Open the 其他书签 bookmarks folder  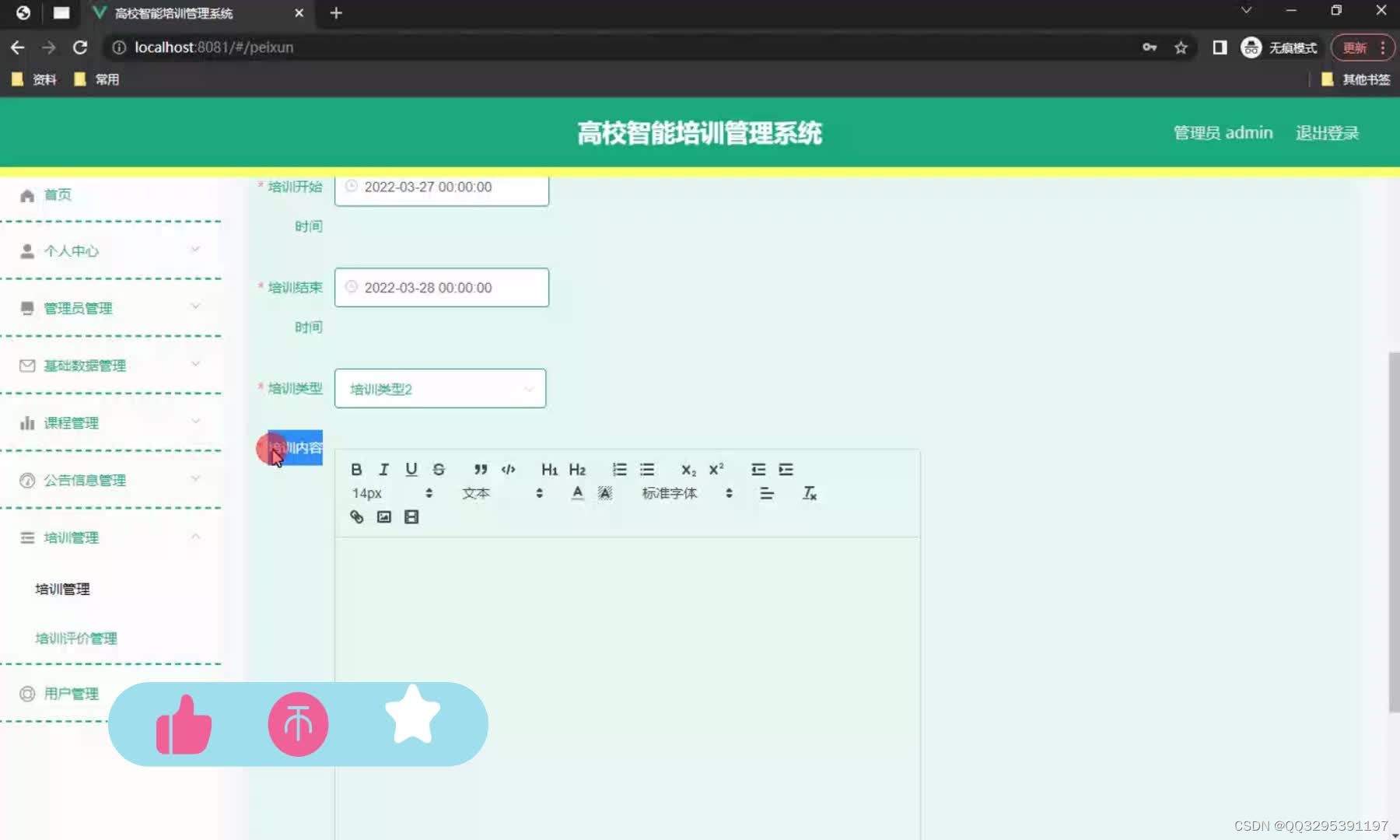click(x=1356, y=79)
